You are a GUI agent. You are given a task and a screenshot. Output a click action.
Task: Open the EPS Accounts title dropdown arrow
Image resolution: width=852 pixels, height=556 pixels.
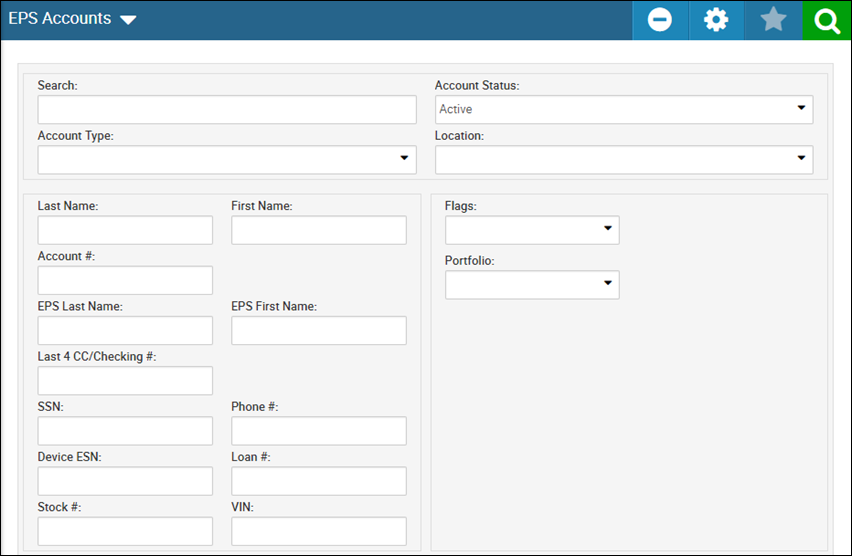(x=128, y=20)
